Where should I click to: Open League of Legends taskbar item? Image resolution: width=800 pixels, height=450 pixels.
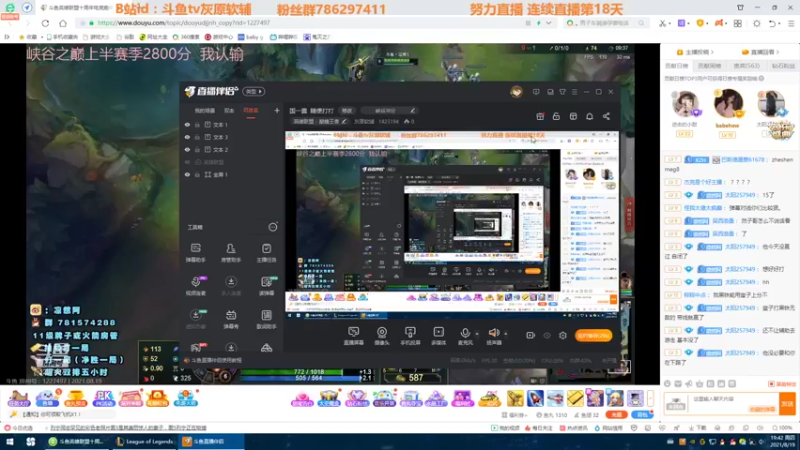pyautogui.click(x=144, y=442)
